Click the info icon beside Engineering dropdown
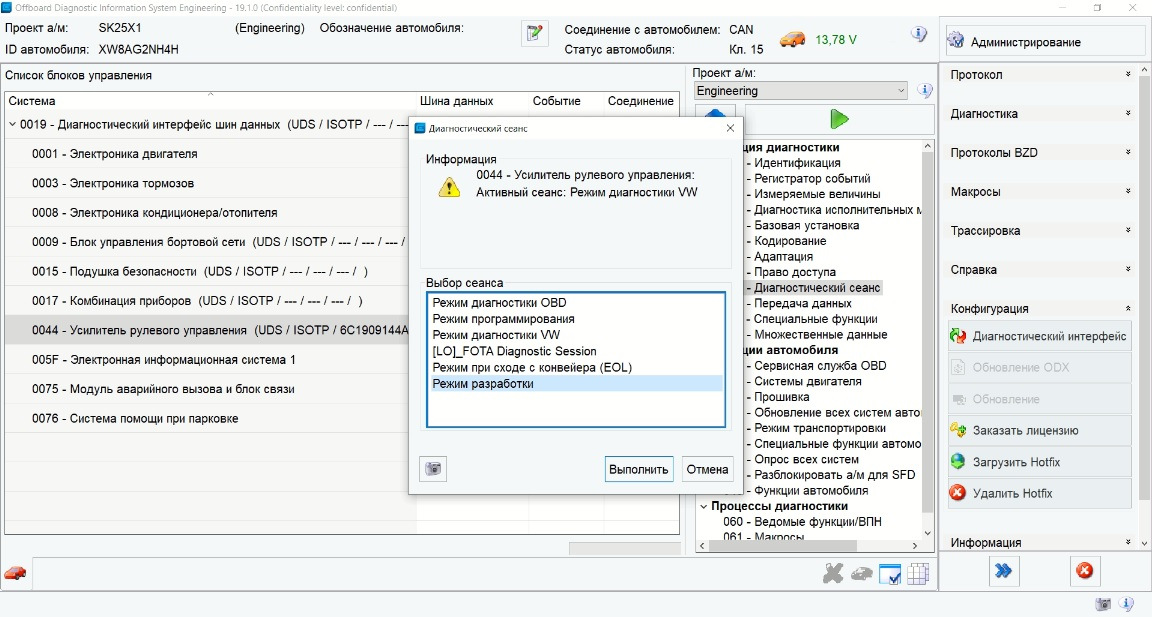This screenshot has height=617, width=1152. pyautogui.click(x=925, y=90)
